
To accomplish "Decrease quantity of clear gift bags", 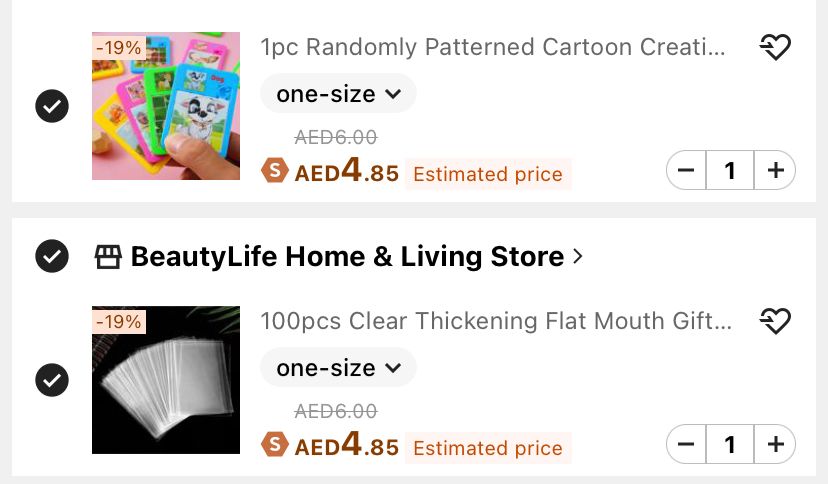I will (x=686, y=444).
